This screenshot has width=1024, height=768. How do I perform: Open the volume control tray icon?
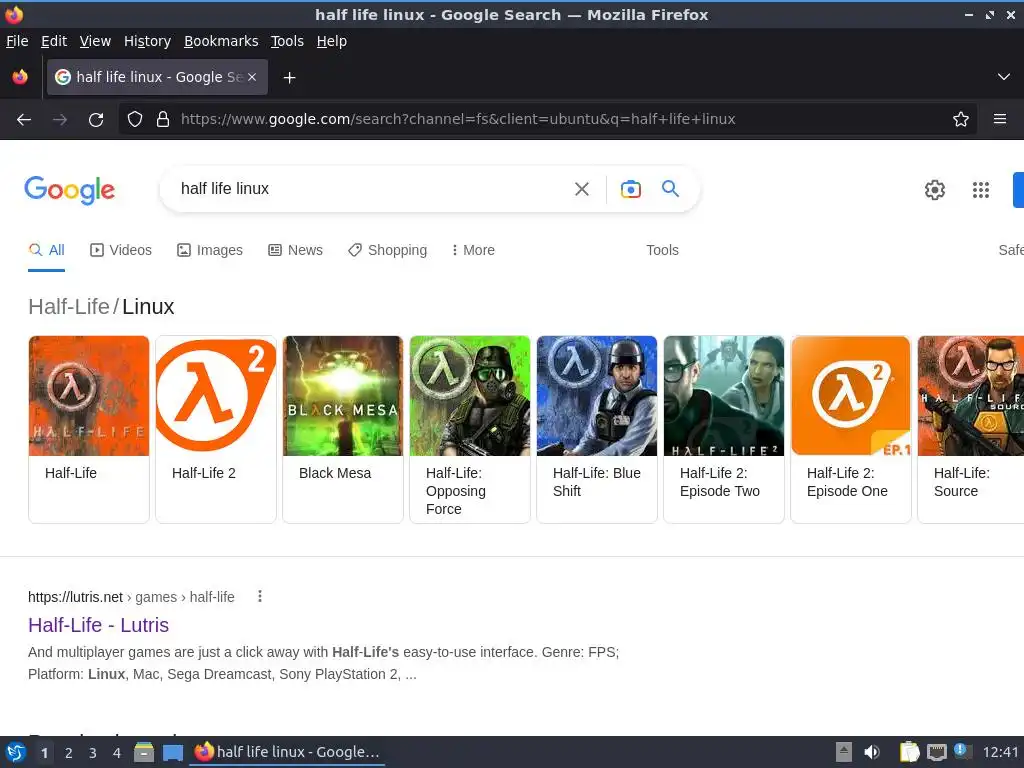pos(871,752)
